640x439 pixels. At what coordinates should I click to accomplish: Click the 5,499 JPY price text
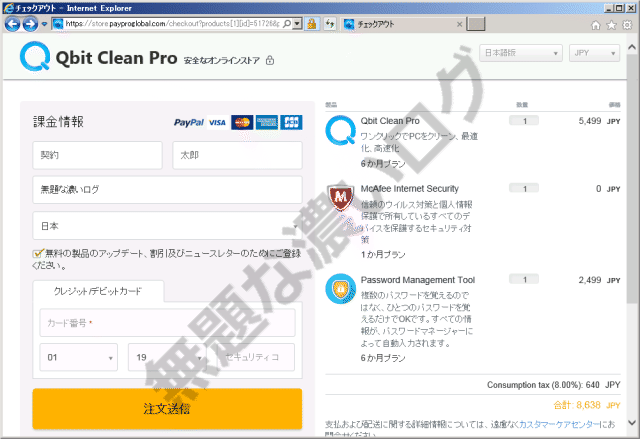coord(599,121)
